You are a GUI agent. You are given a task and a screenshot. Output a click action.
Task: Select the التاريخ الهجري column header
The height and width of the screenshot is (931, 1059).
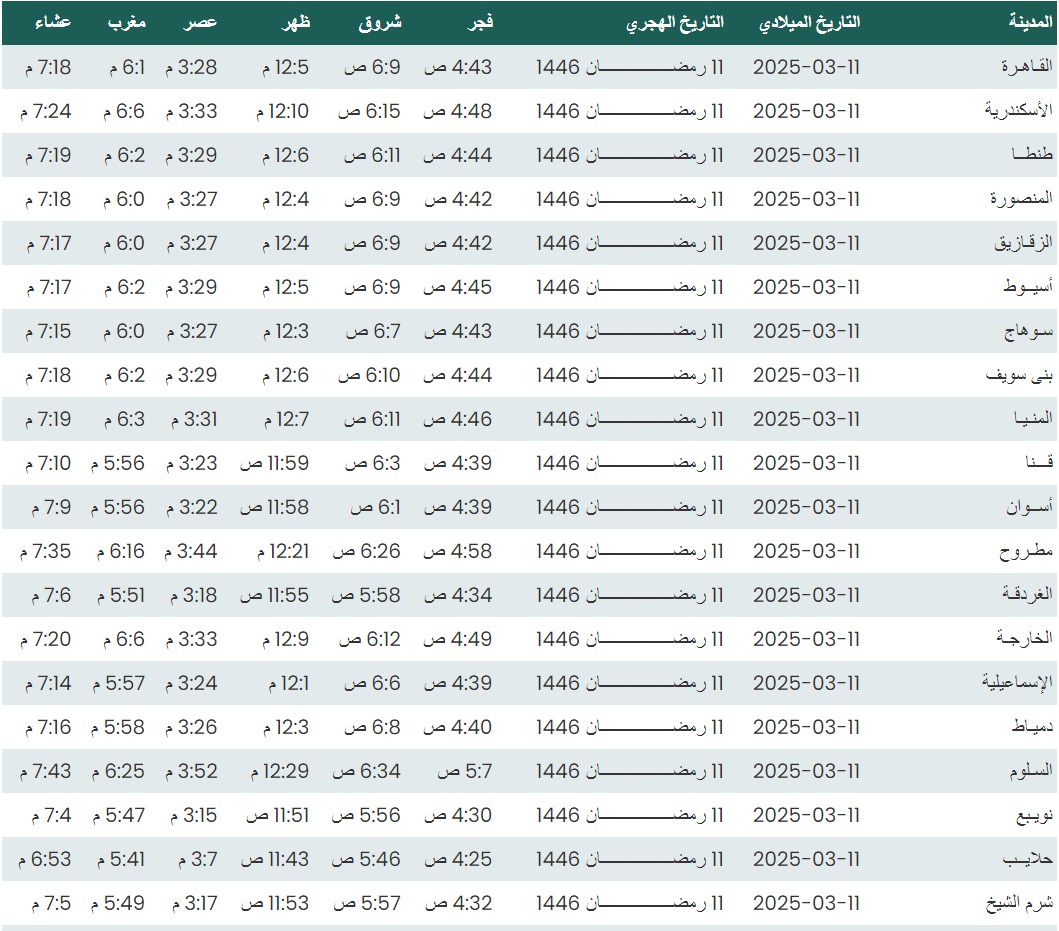(675, 22)
